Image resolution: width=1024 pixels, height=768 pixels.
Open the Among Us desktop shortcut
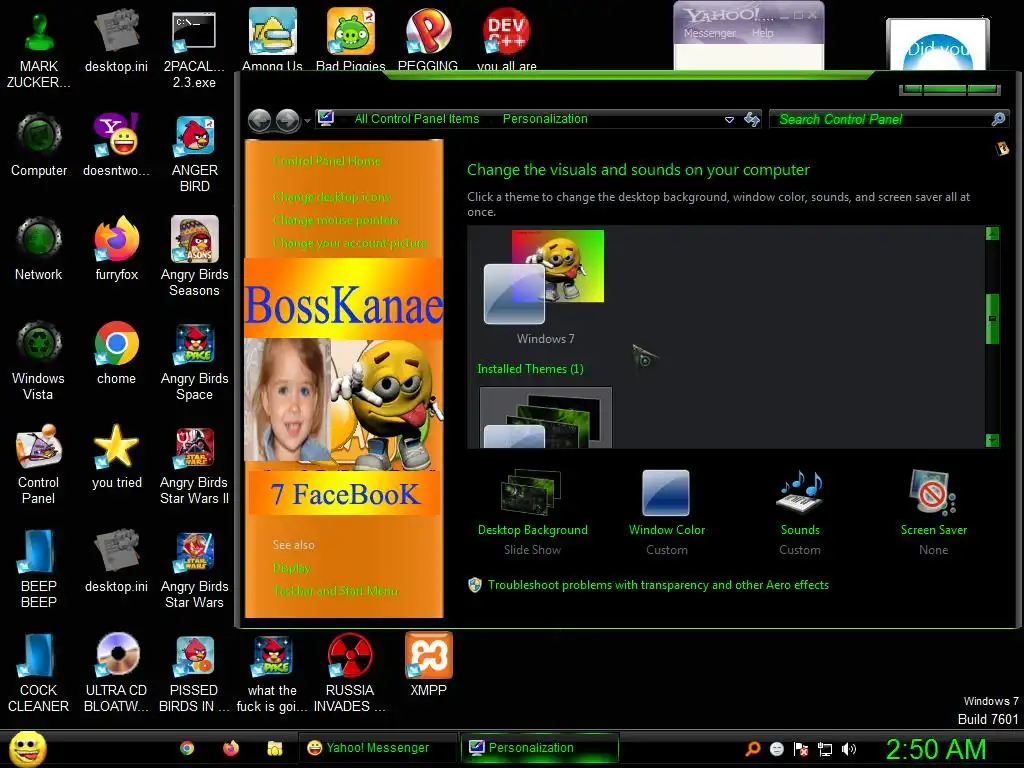point(272,39)
